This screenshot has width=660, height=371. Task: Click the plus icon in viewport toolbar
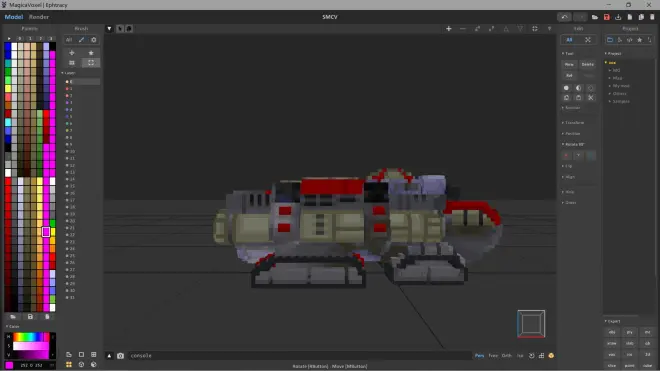point(449,29)
